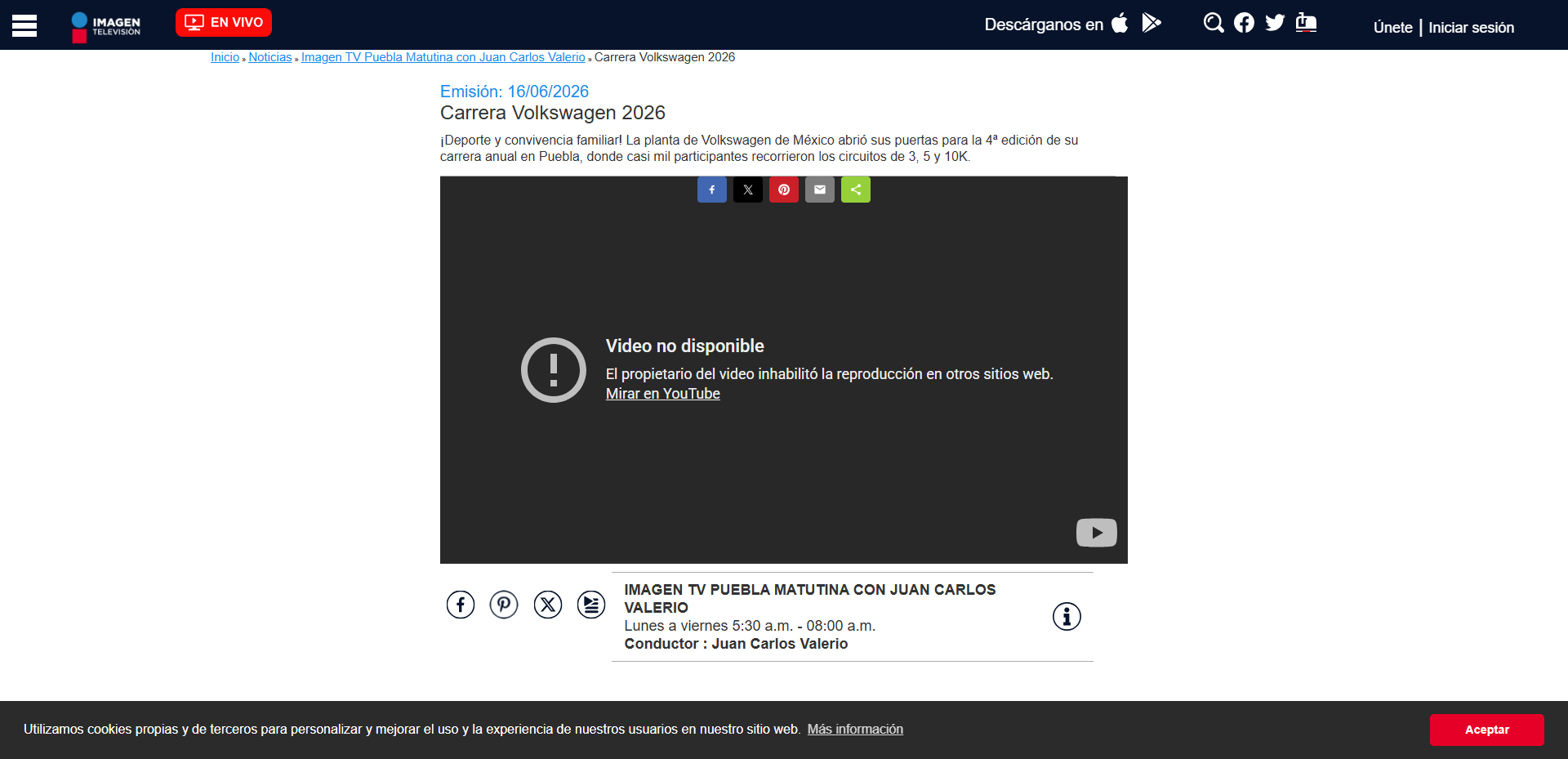Viewport: 1568px width, 759px height.
Task: Download the app from Google Play
Action: pos(1151,23)
